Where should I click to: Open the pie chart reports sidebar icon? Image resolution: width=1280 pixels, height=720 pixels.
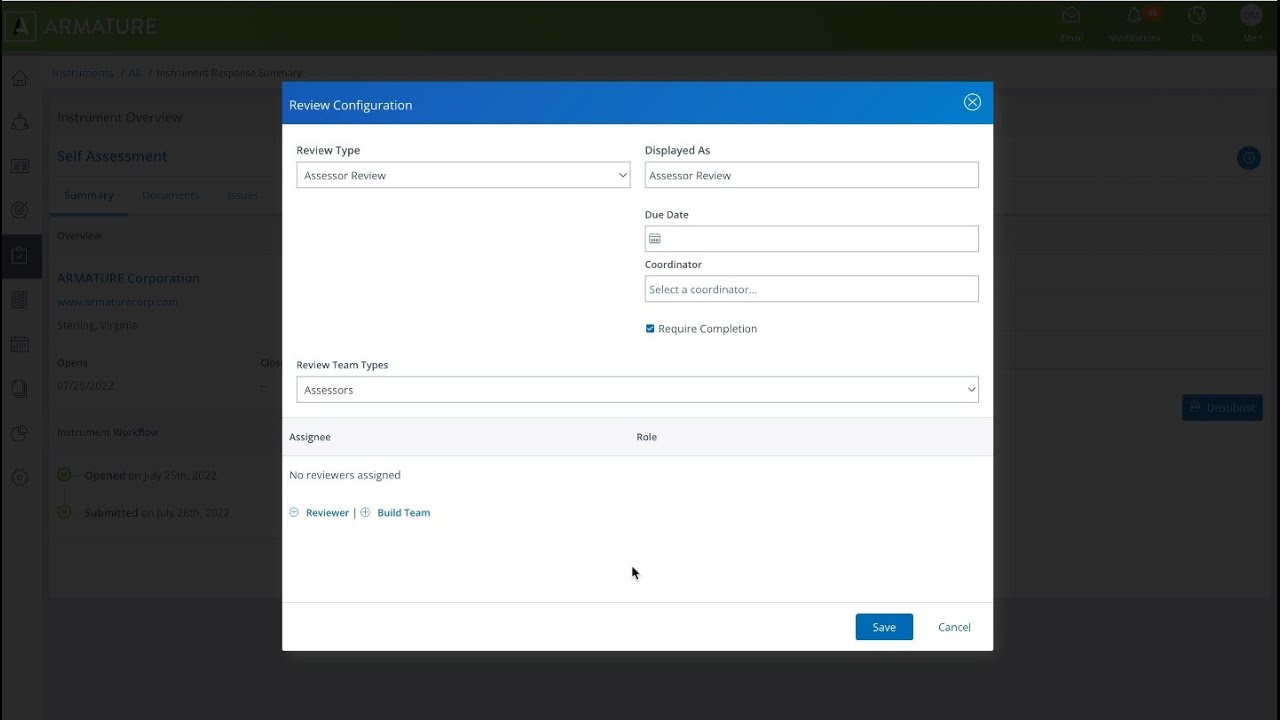(20, 433)
